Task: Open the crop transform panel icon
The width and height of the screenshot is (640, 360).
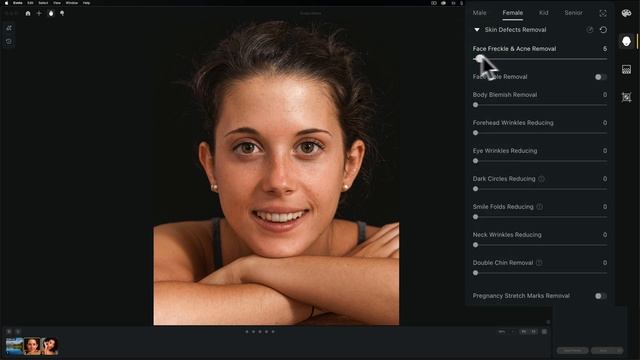Action: [626, 97]
